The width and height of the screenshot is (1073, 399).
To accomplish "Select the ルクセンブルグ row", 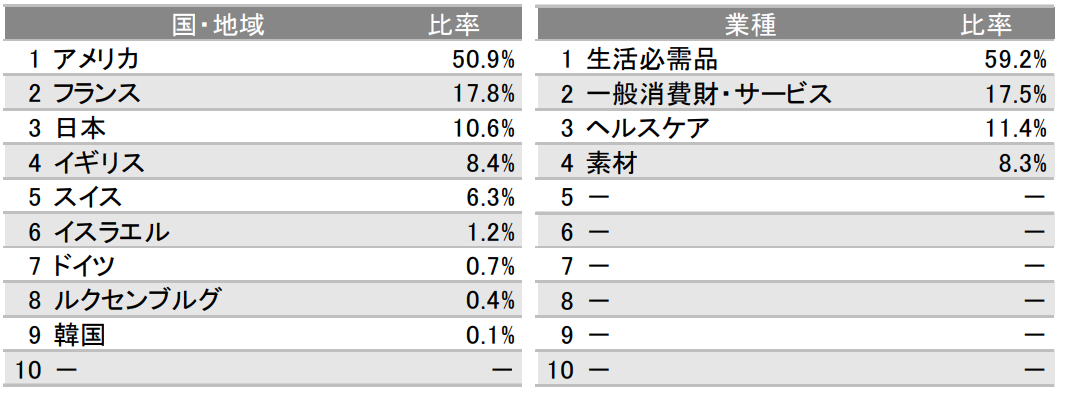I will coord(263,300).
